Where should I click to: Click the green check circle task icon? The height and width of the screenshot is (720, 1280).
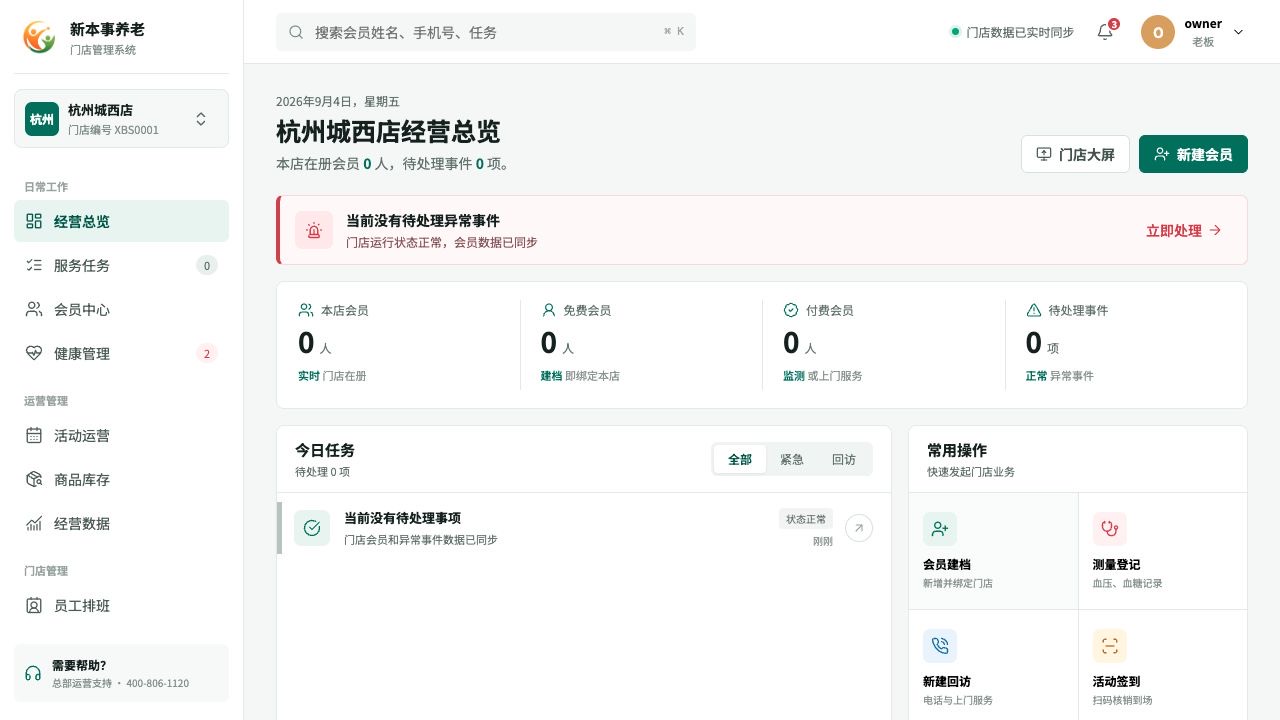312,528
